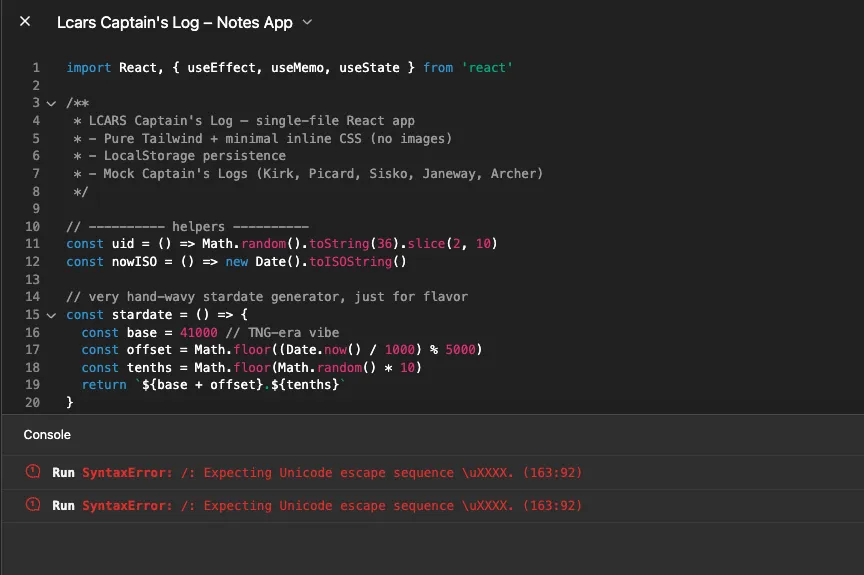Fold the stardate function at line 15
The height and width of the screenshot is (575, 864).
coord(51,314)
